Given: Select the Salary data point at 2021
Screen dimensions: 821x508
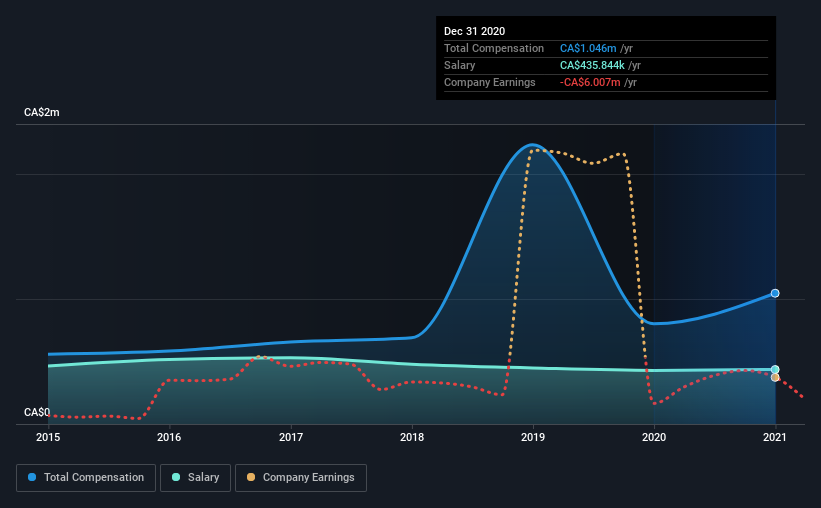Looking at the screenshot, I should [775, 370].
